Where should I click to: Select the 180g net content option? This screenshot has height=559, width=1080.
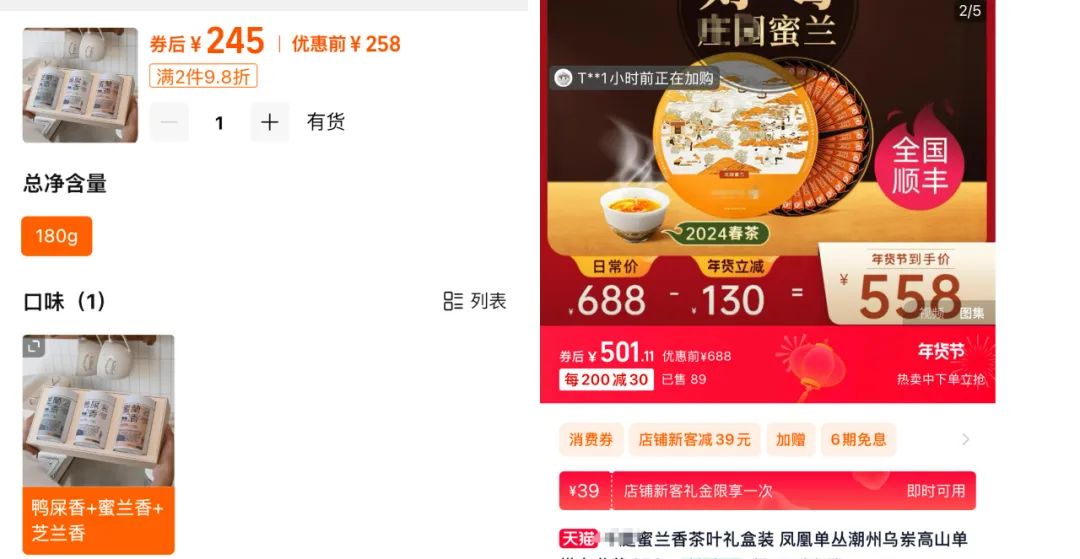(56, 236)
